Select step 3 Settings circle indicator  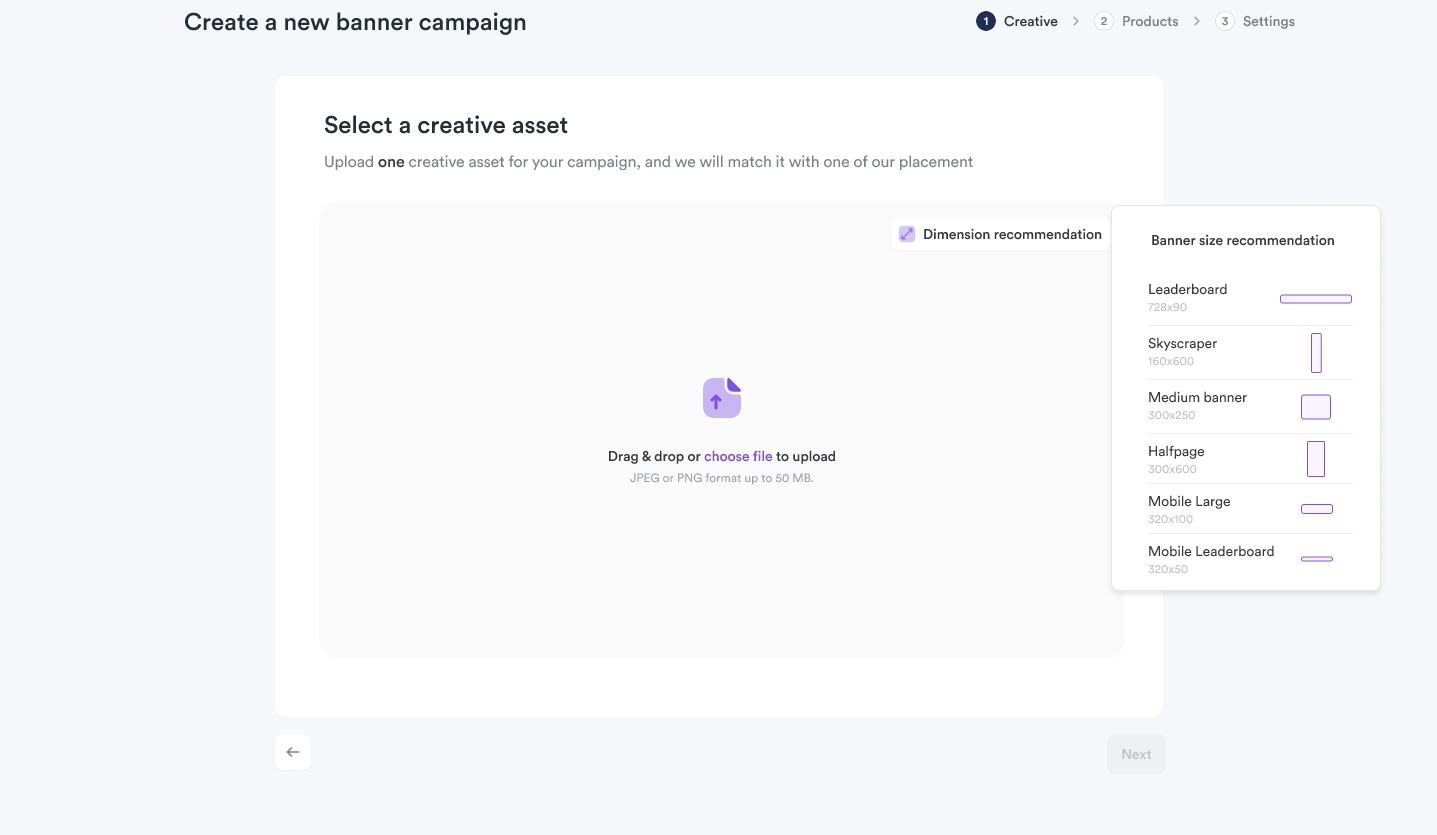[x=1224, y=20]
